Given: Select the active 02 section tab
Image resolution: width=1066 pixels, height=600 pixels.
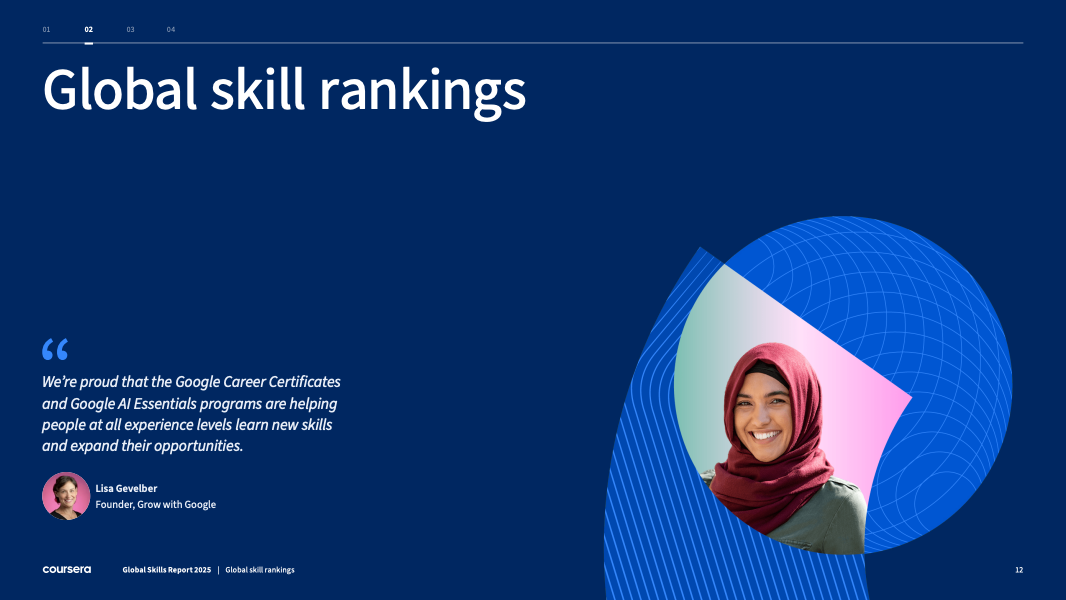Looking at the screenshot, I should 89,30.
